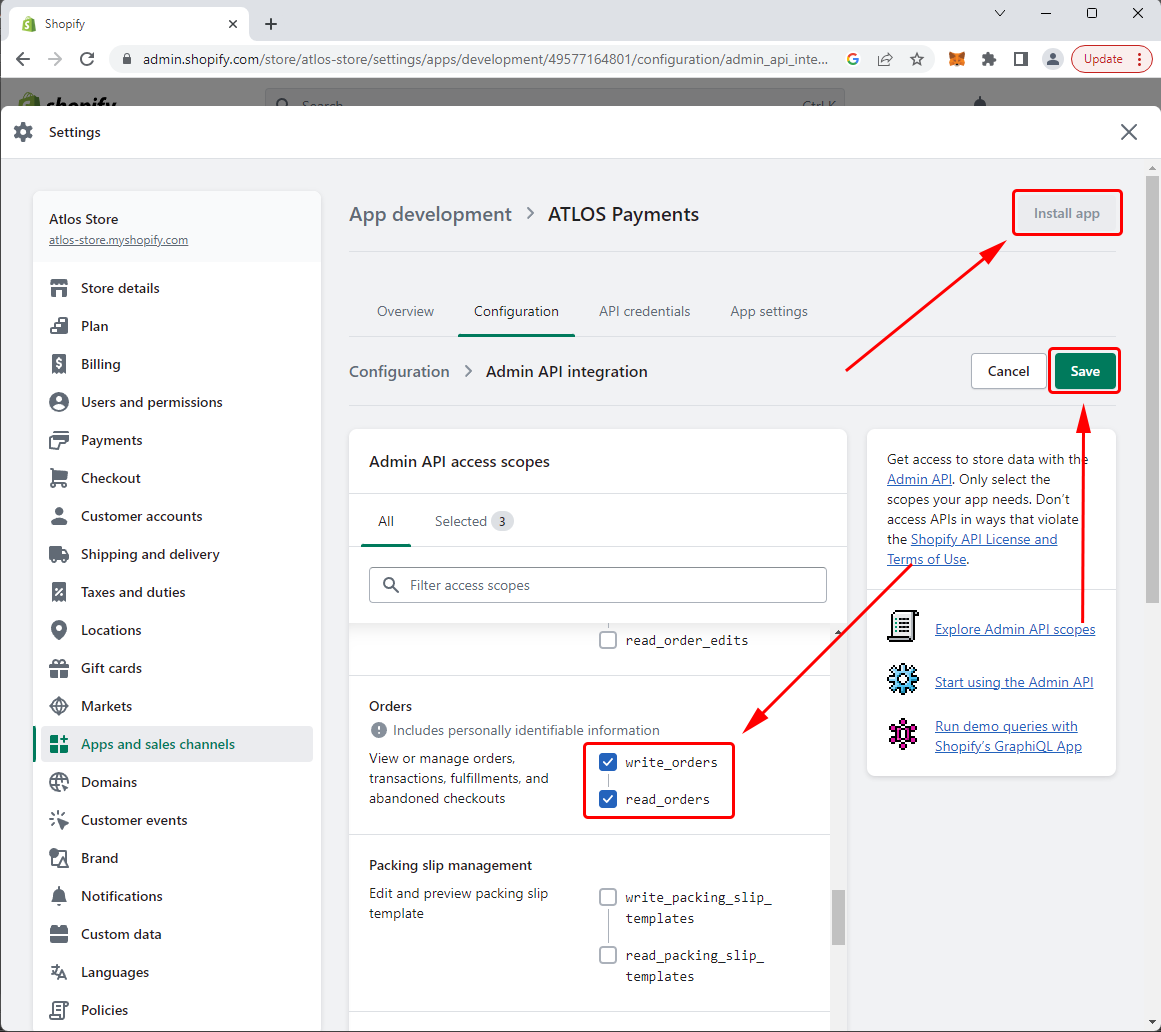The width and height of the screenshot is (1161, 1032).
Task: Reload the page in browser
Action: (x=87, y=59)
